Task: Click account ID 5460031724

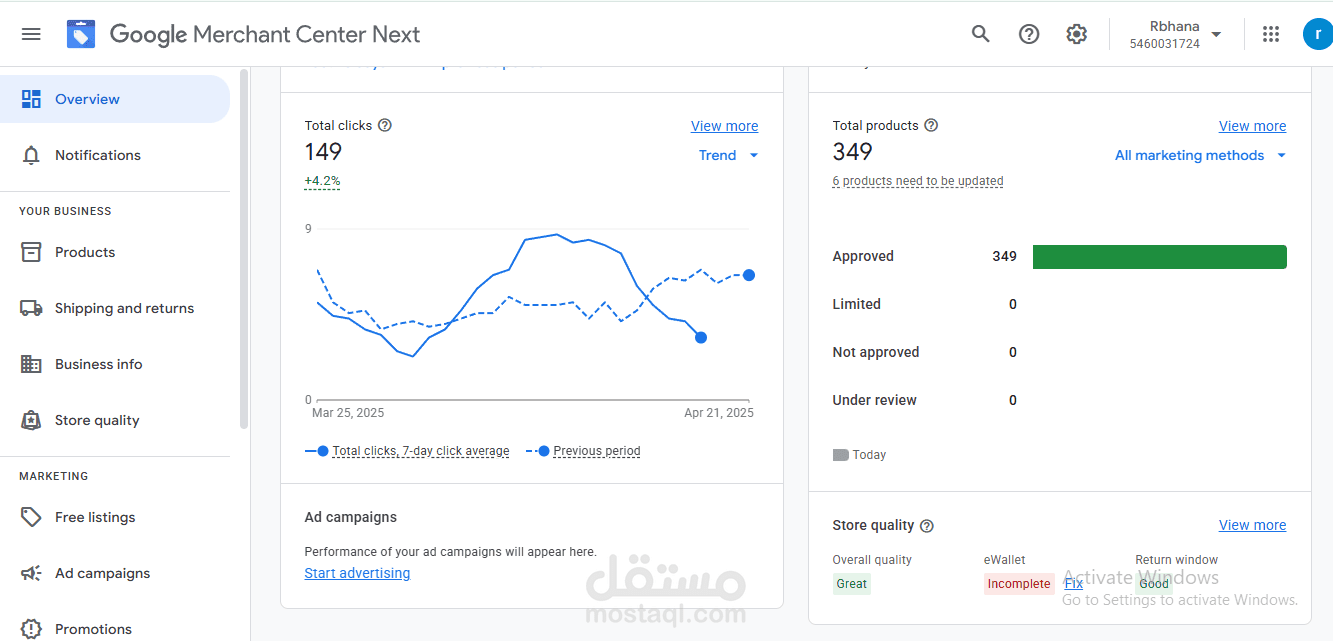Action: 1165,44
